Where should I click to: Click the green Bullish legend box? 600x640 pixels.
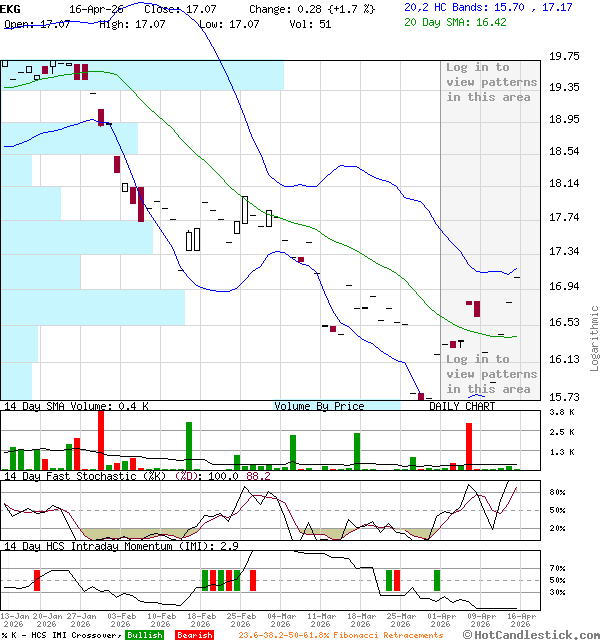click(145, 635)
